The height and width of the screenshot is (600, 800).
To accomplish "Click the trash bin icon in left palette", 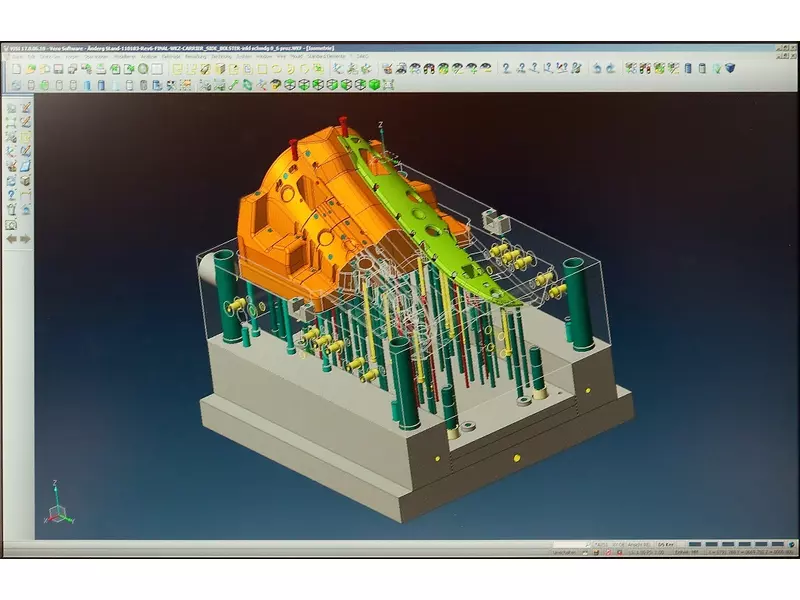I will (x=11, y=210).
